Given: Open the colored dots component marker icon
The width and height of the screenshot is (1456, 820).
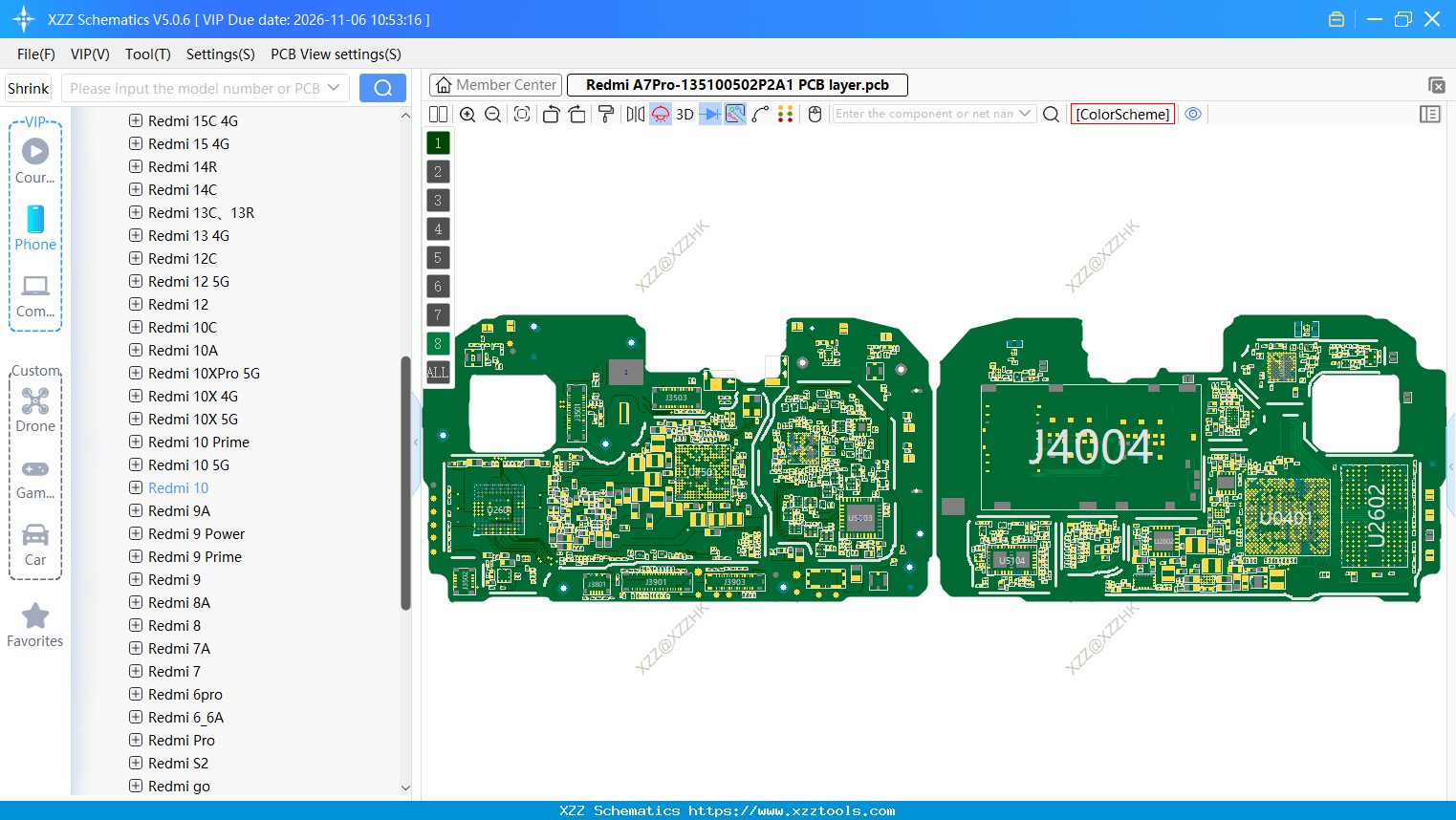Looking at the screenshot, I should [x=786, y=114].
